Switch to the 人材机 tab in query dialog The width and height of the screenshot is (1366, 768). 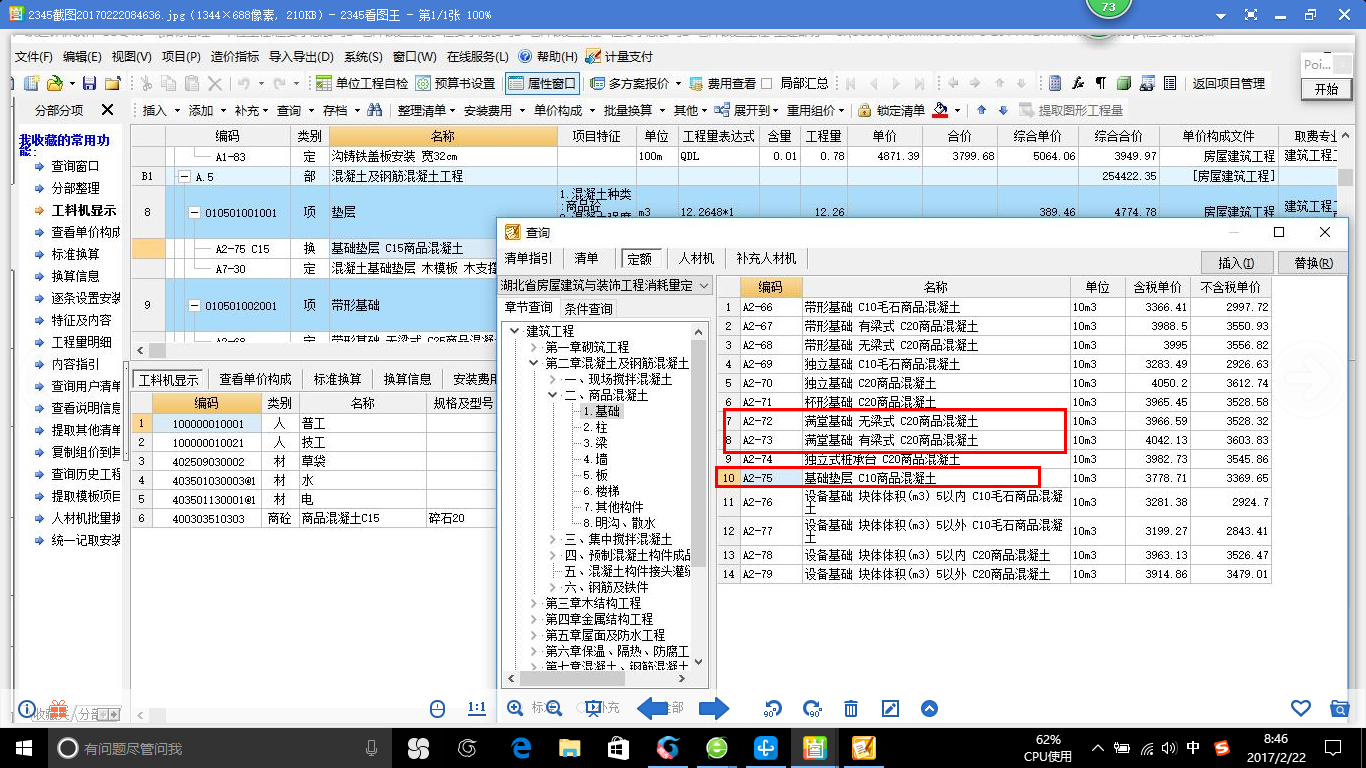tap(696, 258)
